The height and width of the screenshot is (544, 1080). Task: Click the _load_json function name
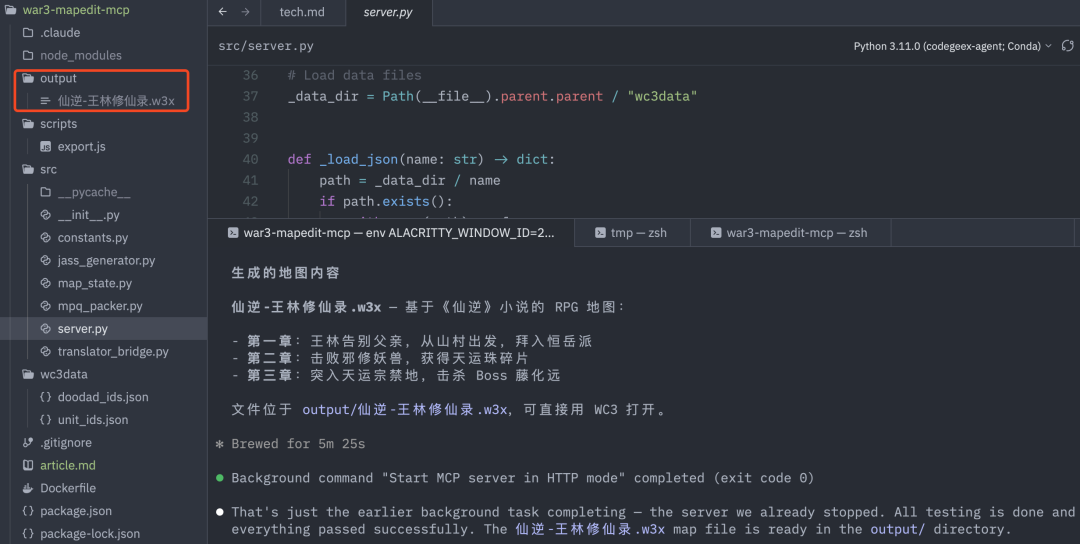pos(358,159)
